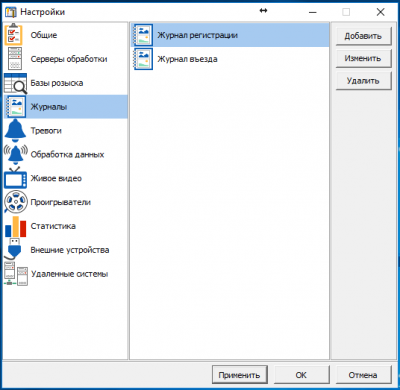Click the Обработка данных ringing bell icon

click(x=15, y=154)
